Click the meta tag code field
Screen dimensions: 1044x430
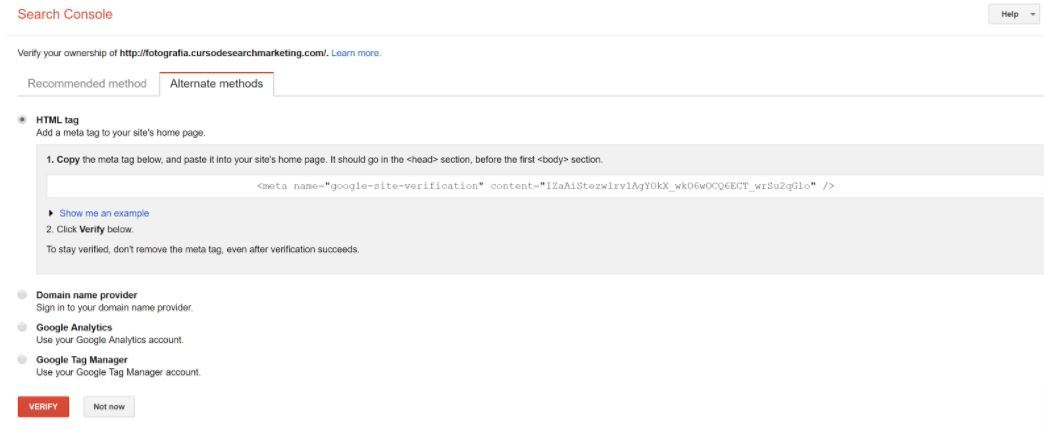(x=545, y=186)
